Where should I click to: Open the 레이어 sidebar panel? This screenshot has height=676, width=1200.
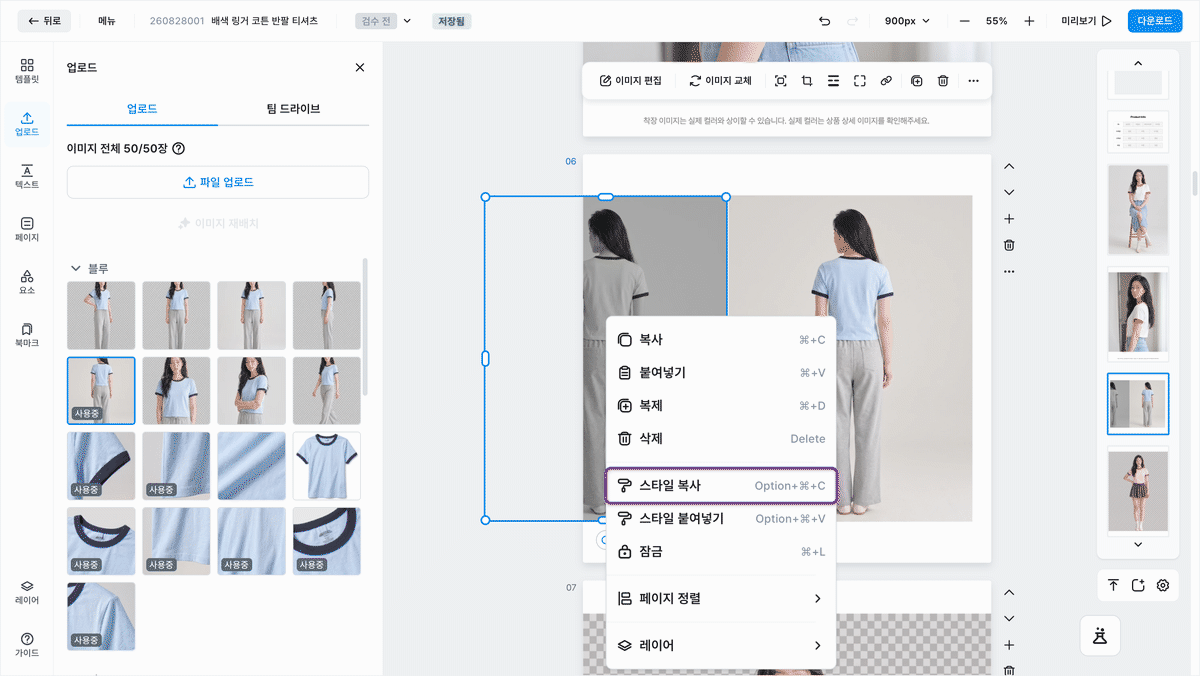[x=27, y=593]
